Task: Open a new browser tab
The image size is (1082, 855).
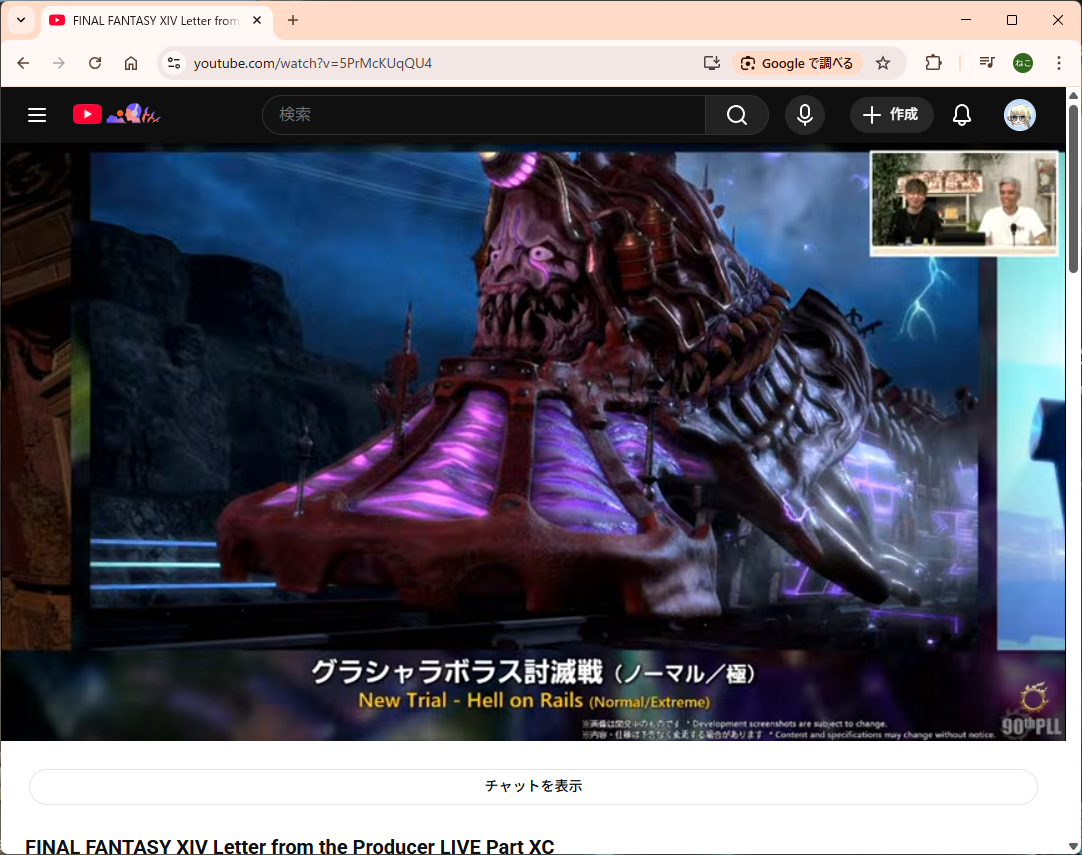Action: coord(293,20)
